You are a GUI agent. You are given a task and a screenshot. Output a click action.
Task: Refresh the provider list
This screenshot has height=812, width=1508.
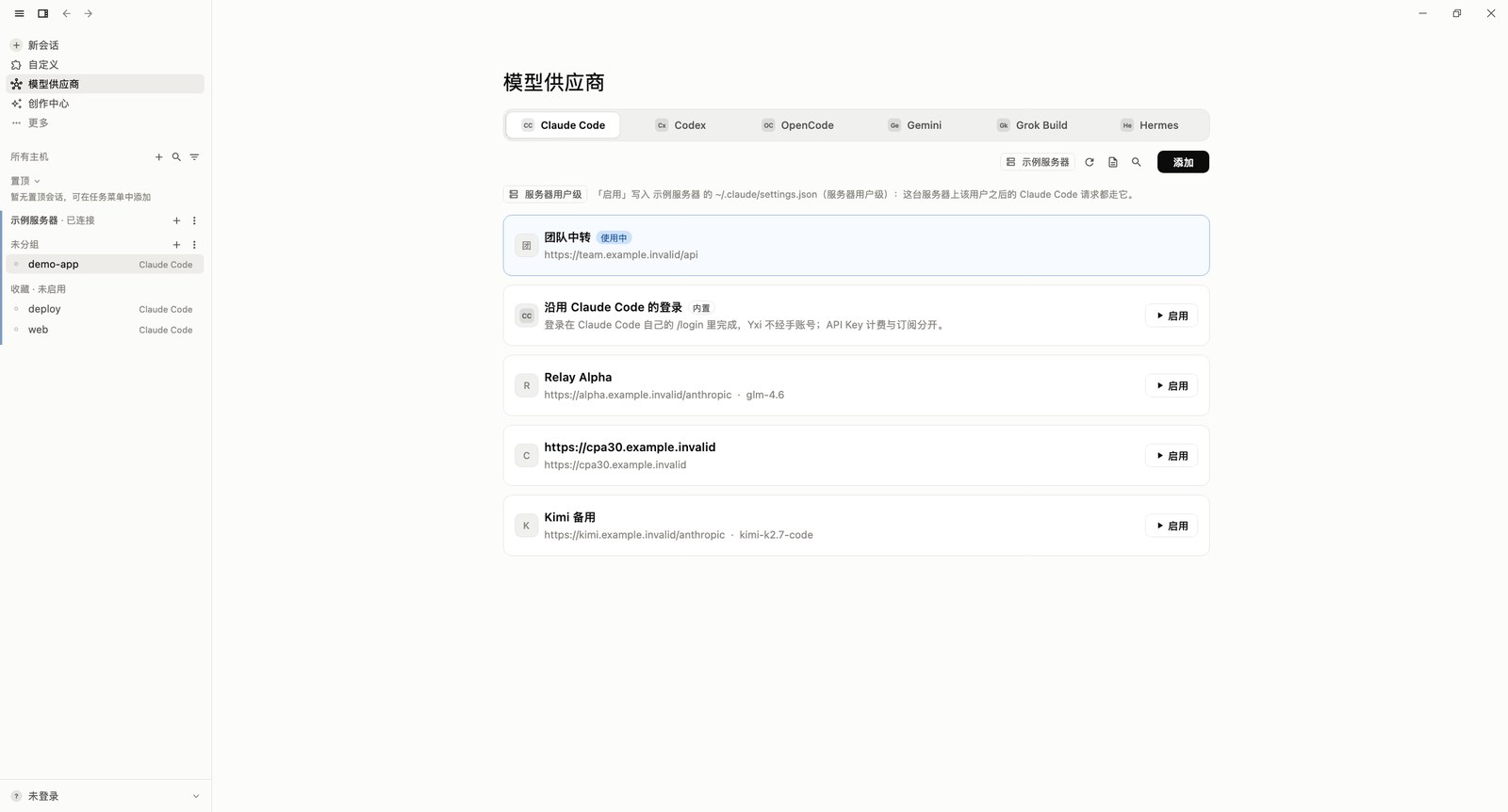coord(1090,162)
